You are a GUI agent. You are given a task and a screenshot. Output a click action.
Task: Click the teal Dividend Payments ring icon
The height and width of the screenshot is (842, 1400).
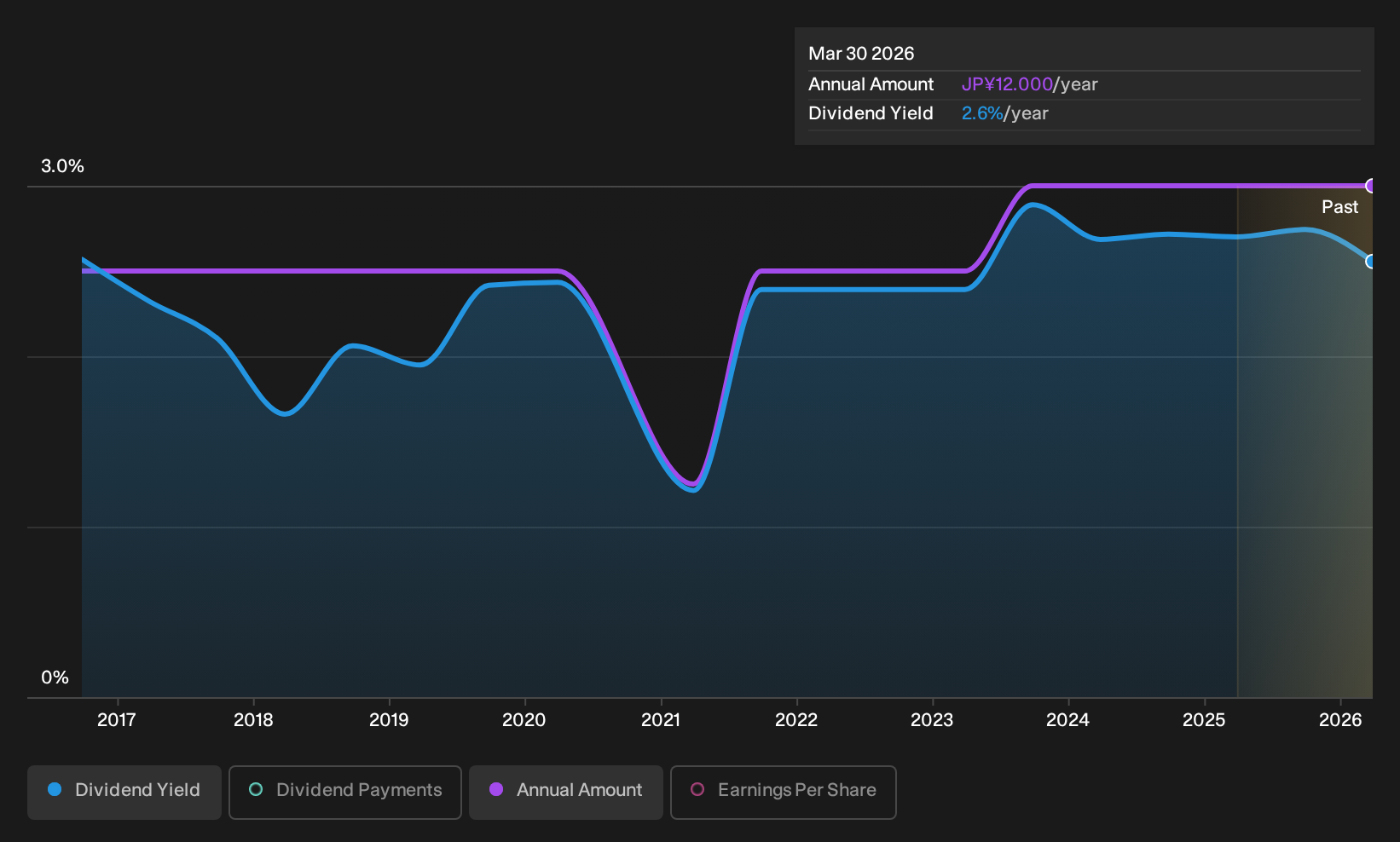(x=256, y=790)
